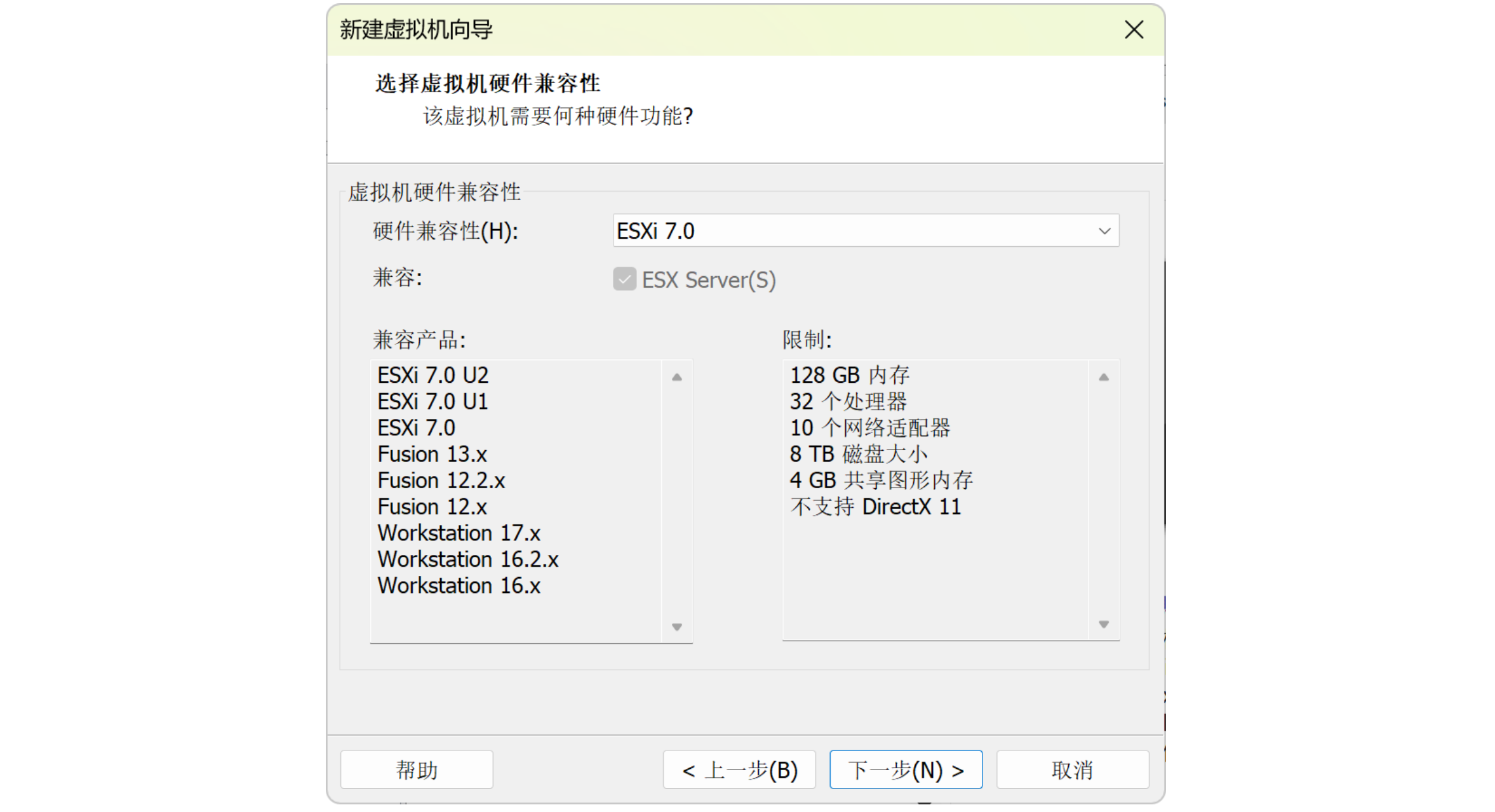Go back with 上一步(B) button

click(739, 770)
